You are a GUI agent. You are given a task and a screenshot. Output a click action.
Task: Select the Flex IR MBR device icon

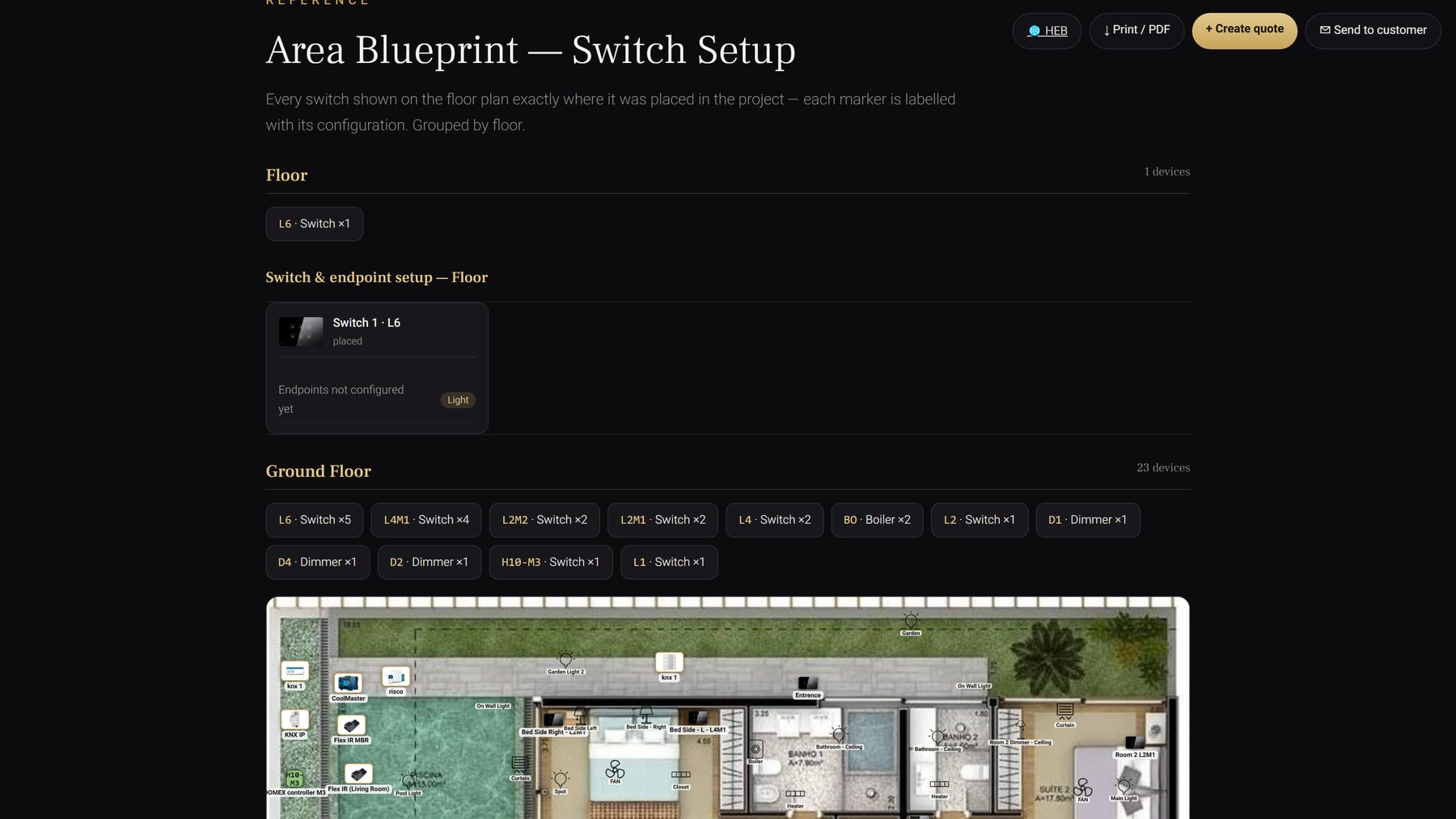[x=351, y=725]
